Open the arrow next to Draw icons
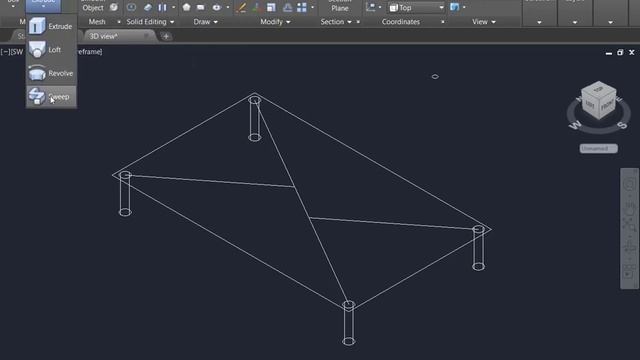 [228, 7]
